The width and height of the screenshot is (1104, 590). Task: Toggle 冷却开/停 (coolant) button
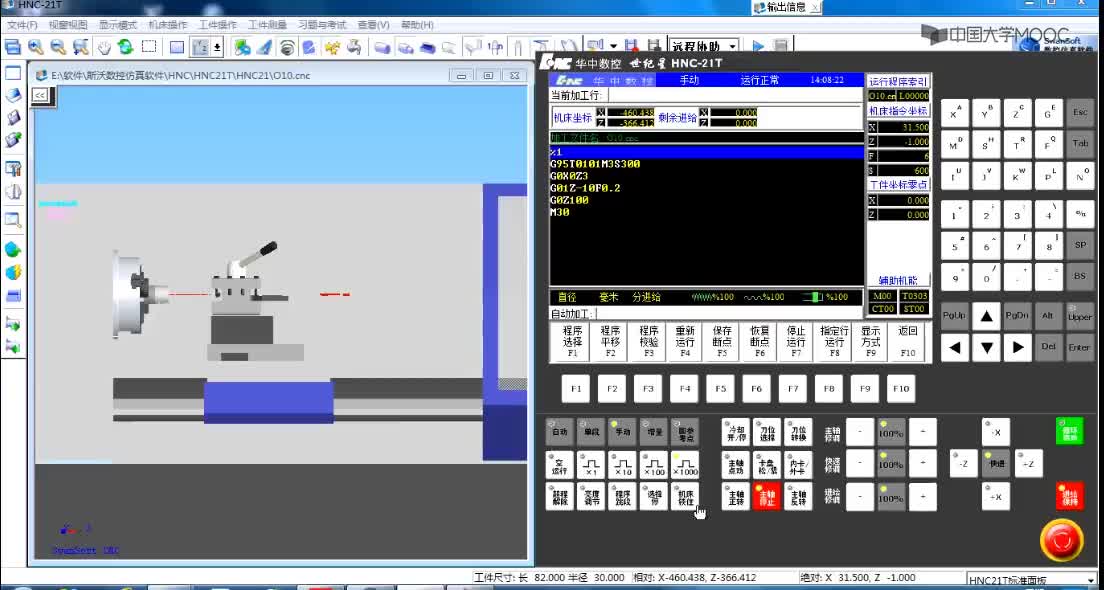[x=736, y=432]
